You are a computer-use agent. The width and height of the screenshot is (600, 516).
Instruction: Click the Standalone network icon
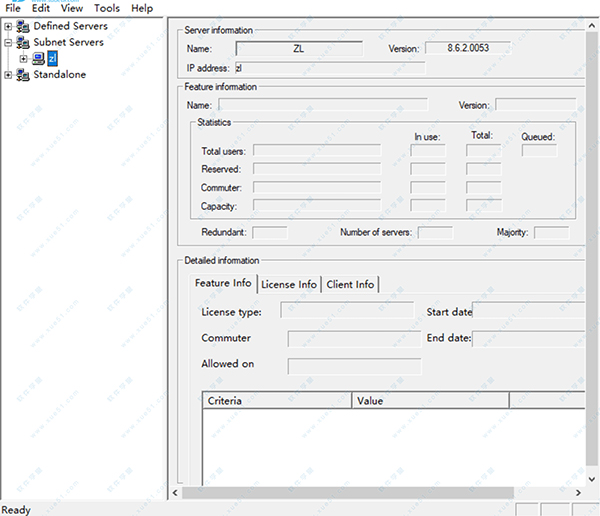point(23,75)
